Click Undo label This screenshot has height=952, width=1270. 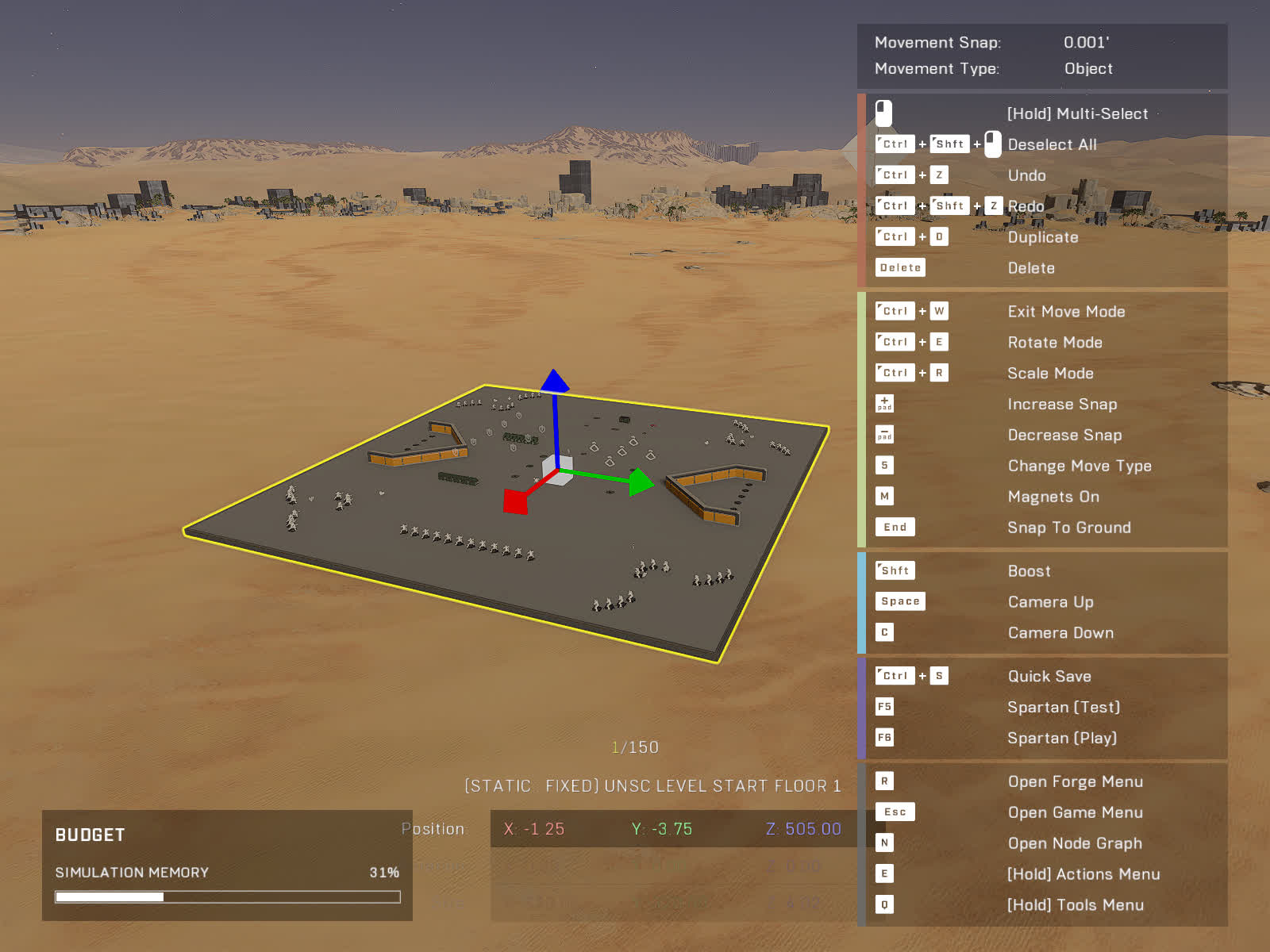pos(1026,175)
